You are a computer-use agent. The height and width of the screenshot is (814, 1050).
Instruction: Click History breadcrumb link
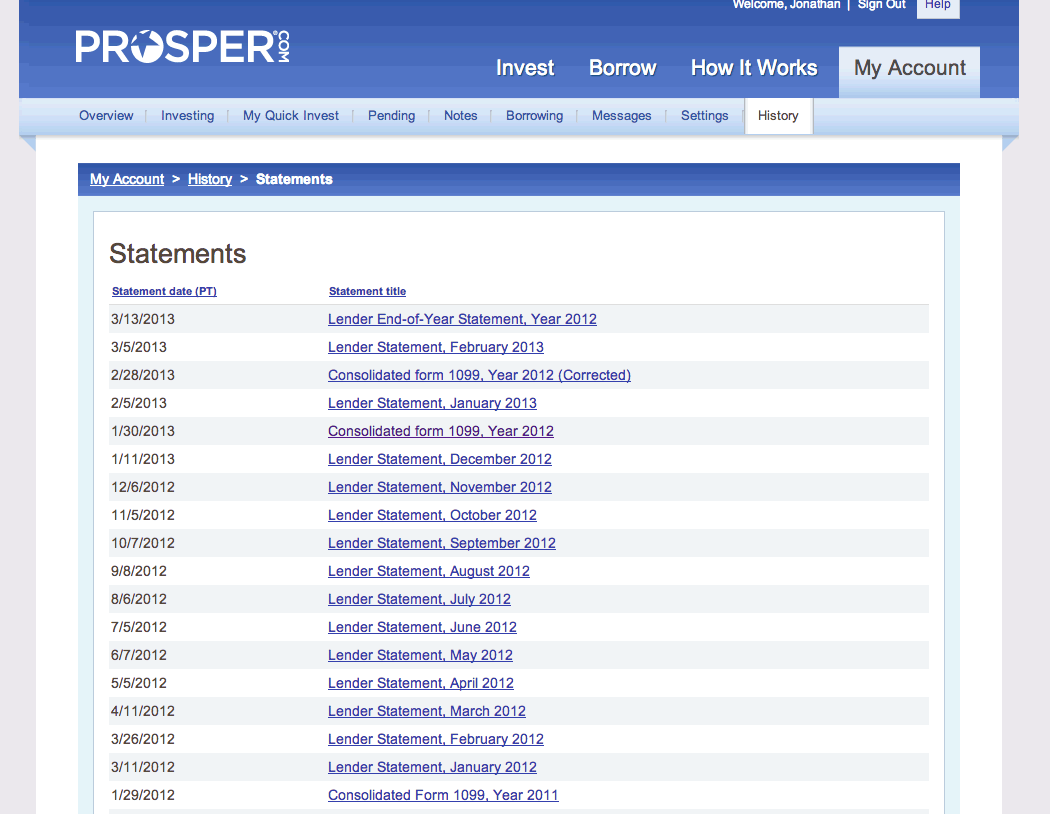click(x=210, y=180)
